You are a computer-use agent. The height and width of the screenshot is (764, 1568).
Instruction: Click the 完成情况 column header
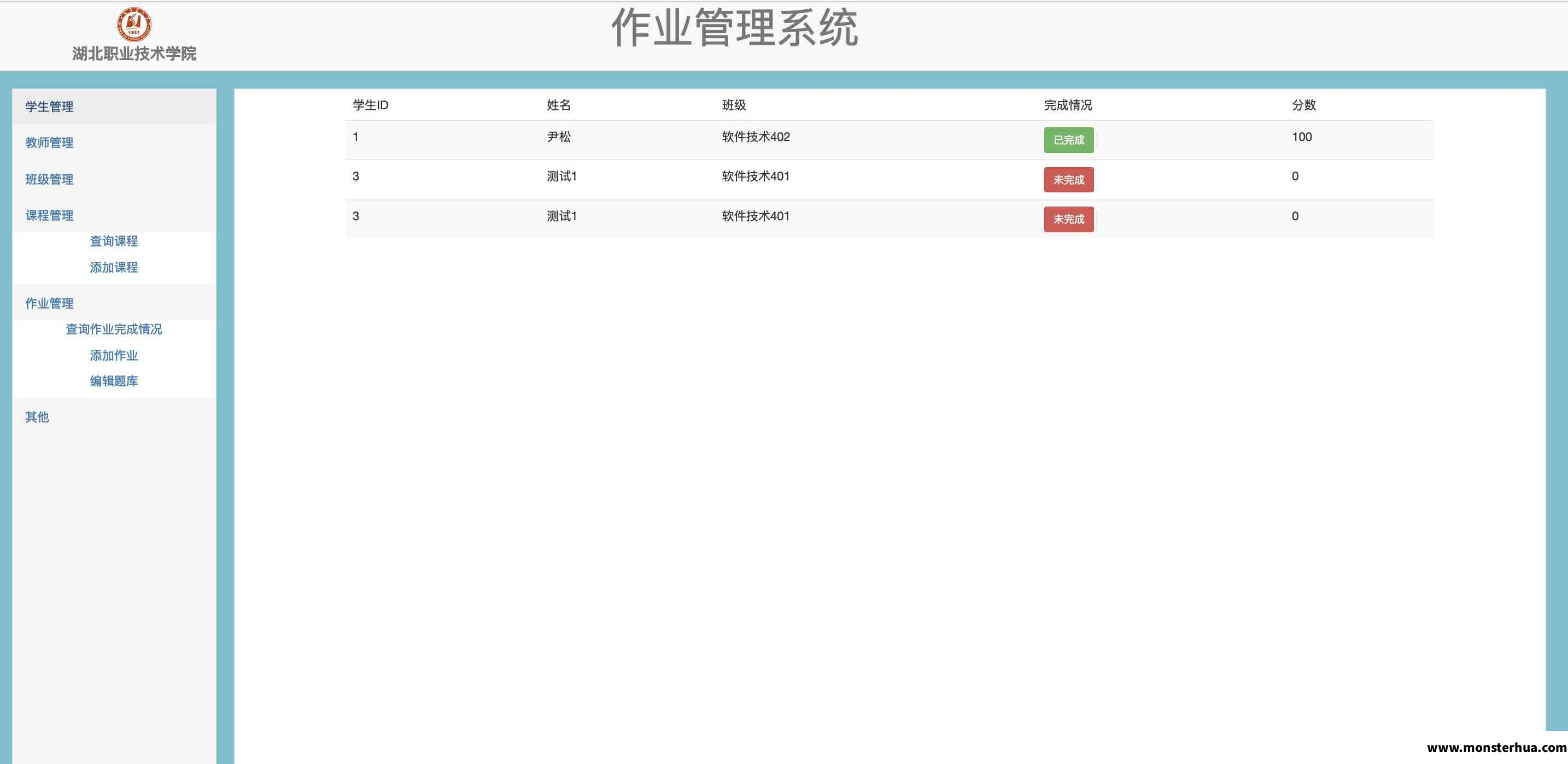click(1068, 104)
